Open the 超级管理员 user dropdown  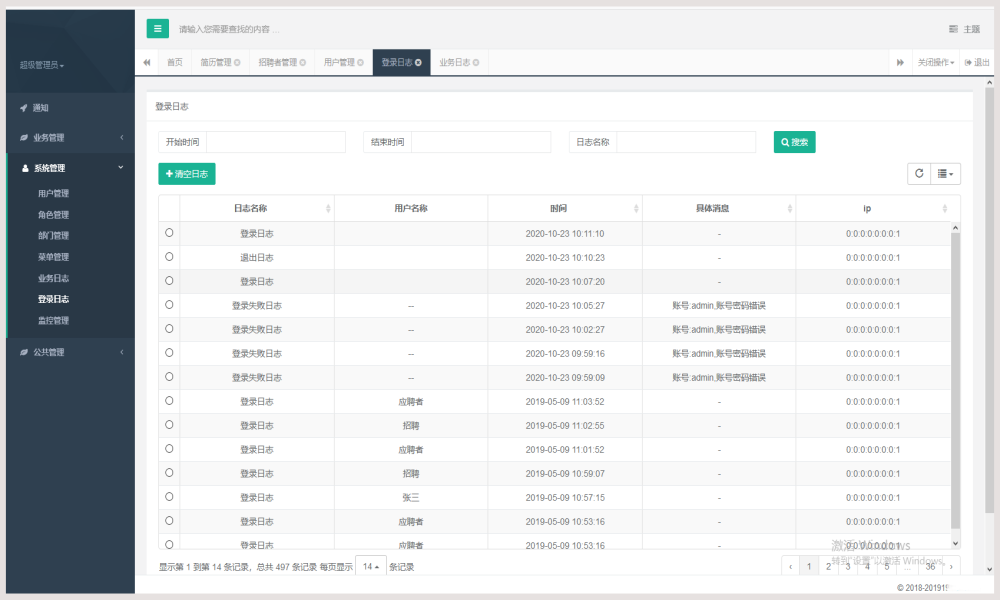pyautogui.click(x=42, y=65)
